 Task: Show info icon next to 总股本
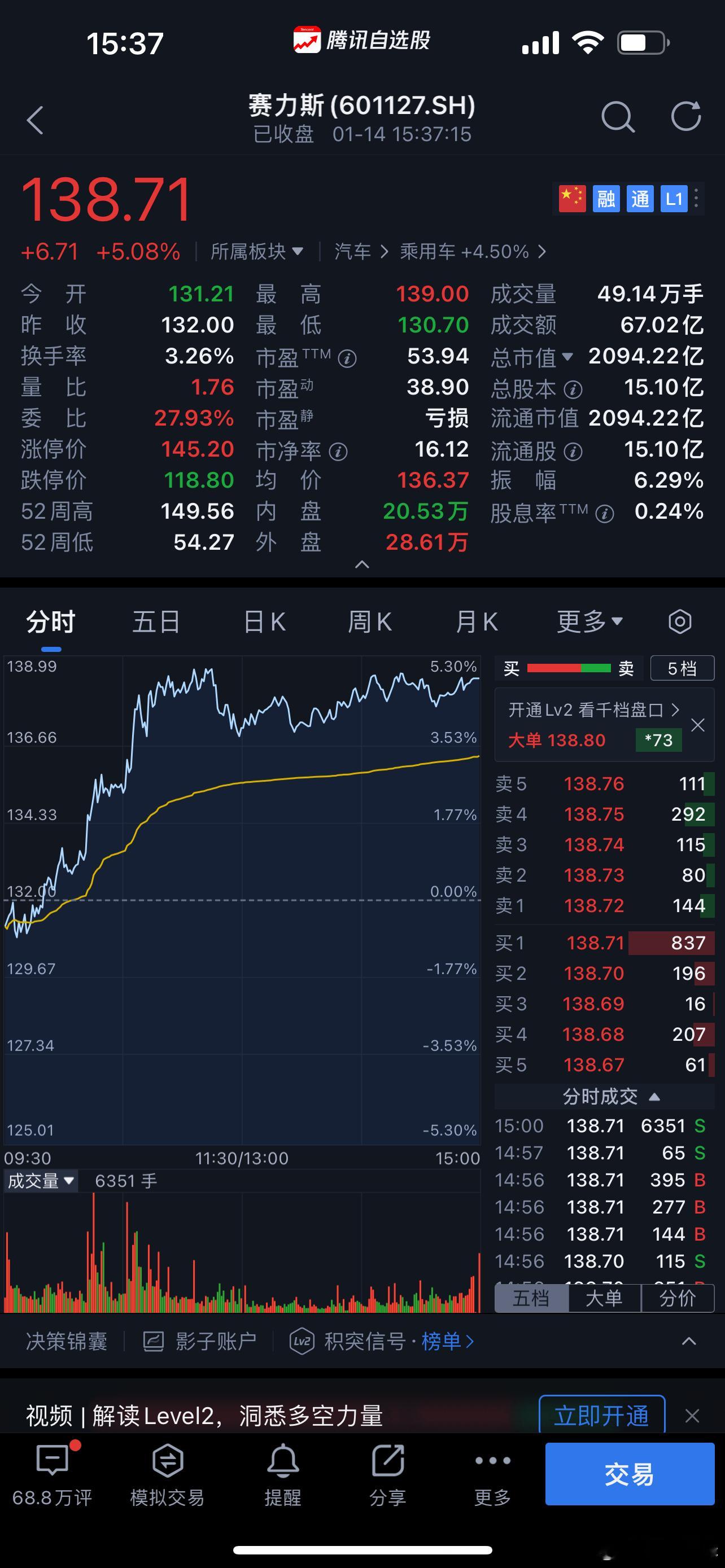[x=573, y=389]
